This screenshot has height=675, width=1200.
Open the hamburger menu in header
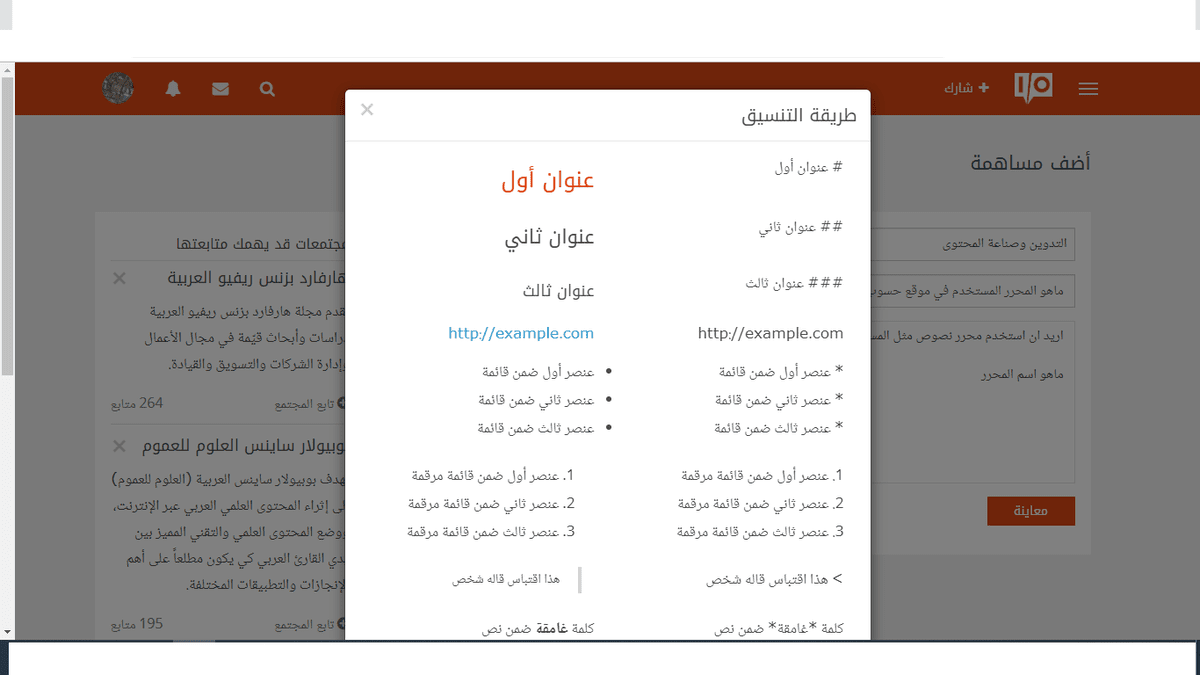pos(1089,88)
